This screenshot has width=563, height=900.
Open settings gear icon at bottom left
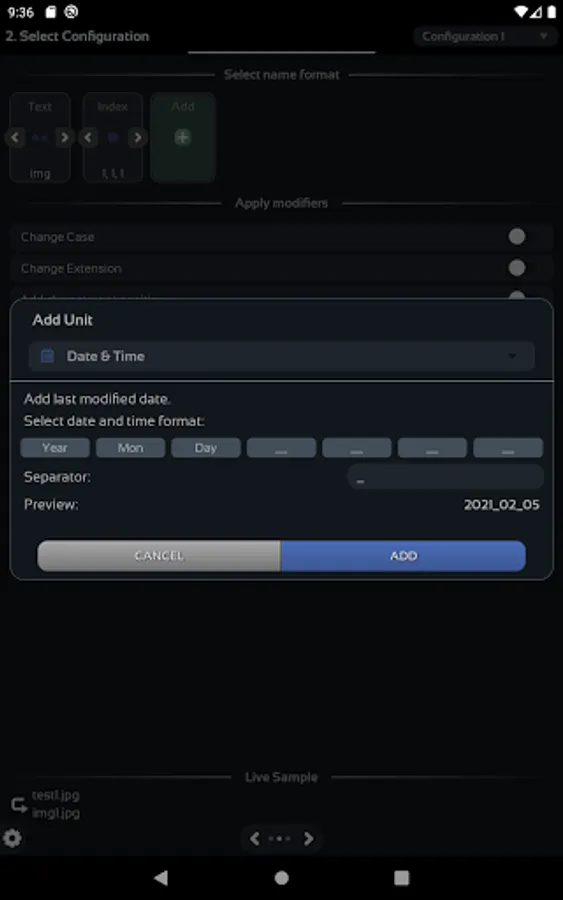tap(12, 839)
